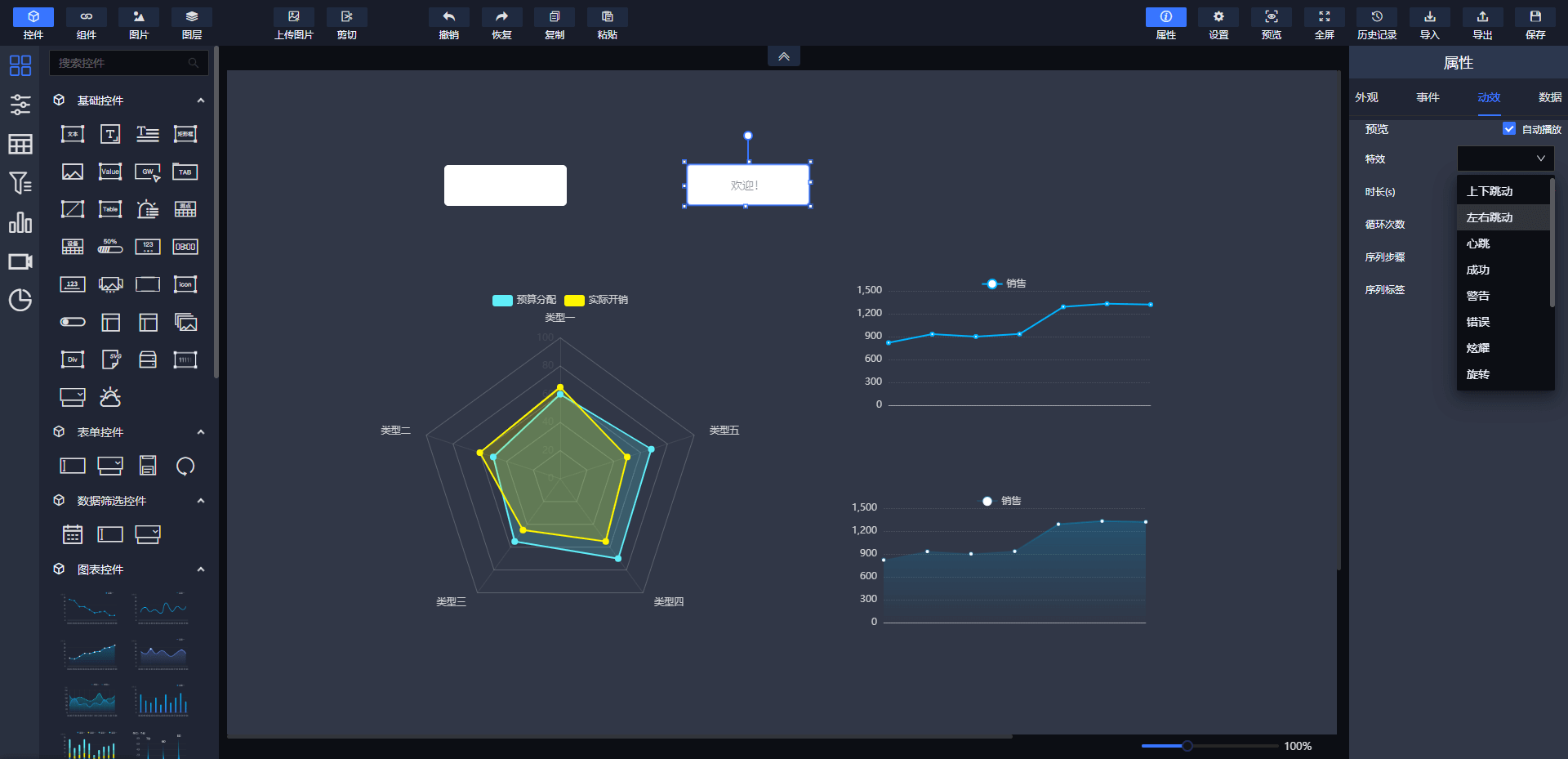This screenshot has height=759, width=1568.
Task: Add a 文本 text control from basic controls
Action: click(x=73, y=134)
